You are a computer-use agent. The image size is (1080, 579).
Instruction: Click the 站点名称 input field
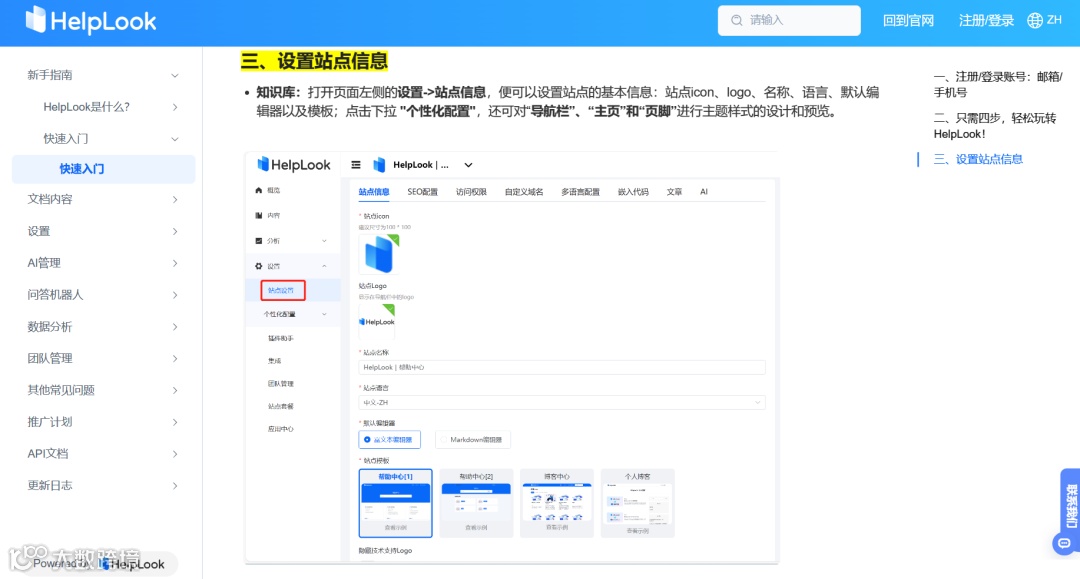tap(560, 367)
